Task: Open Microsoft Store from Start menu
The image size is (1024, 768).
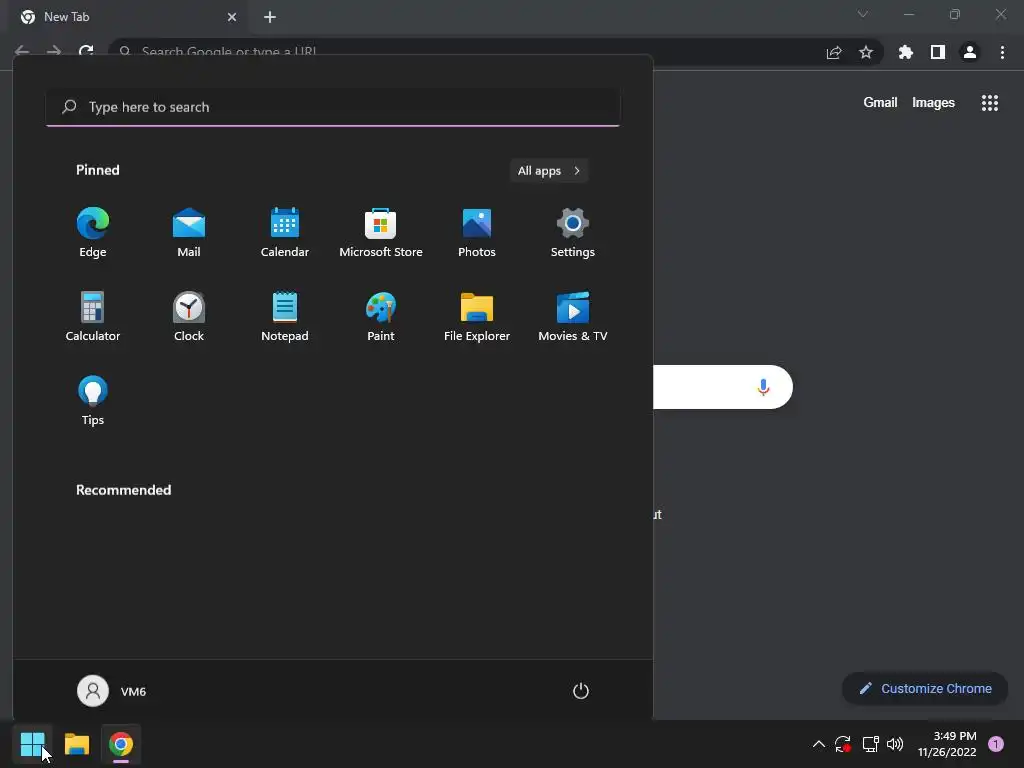Action: pyautogui.click(x=381, y=232)
